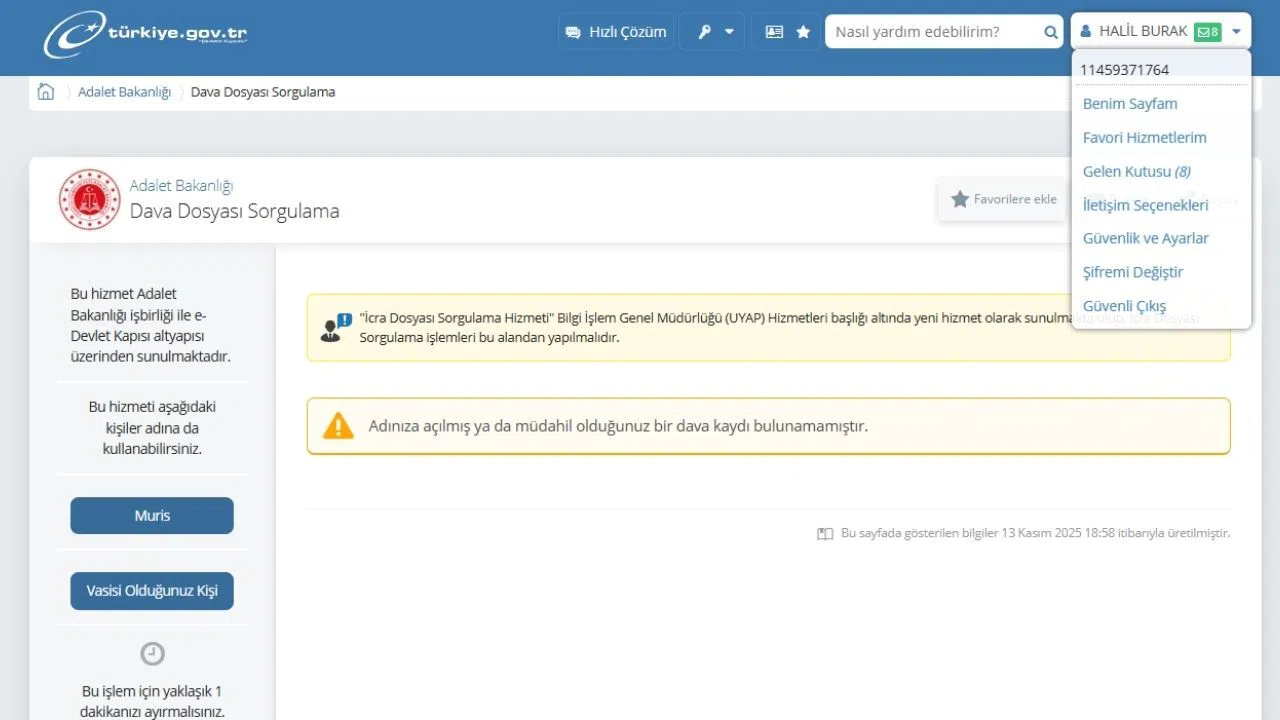Image resolution: width=1280 pixels, height=720 pixels.
Task: Open Hızlı Çözüm quick solutions
Action: pos(616,32)
